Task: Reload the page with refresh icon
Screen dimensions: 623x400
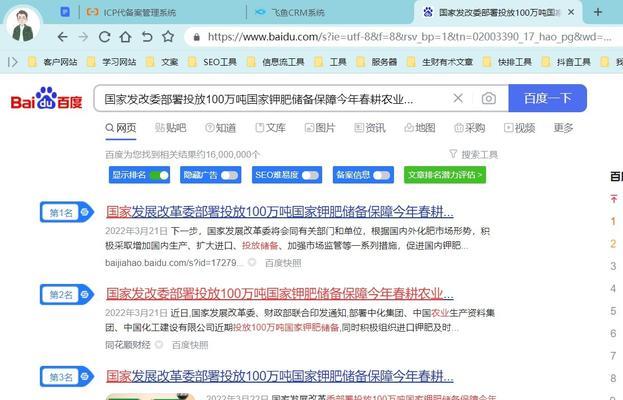Action: click(x=104, y=37)
